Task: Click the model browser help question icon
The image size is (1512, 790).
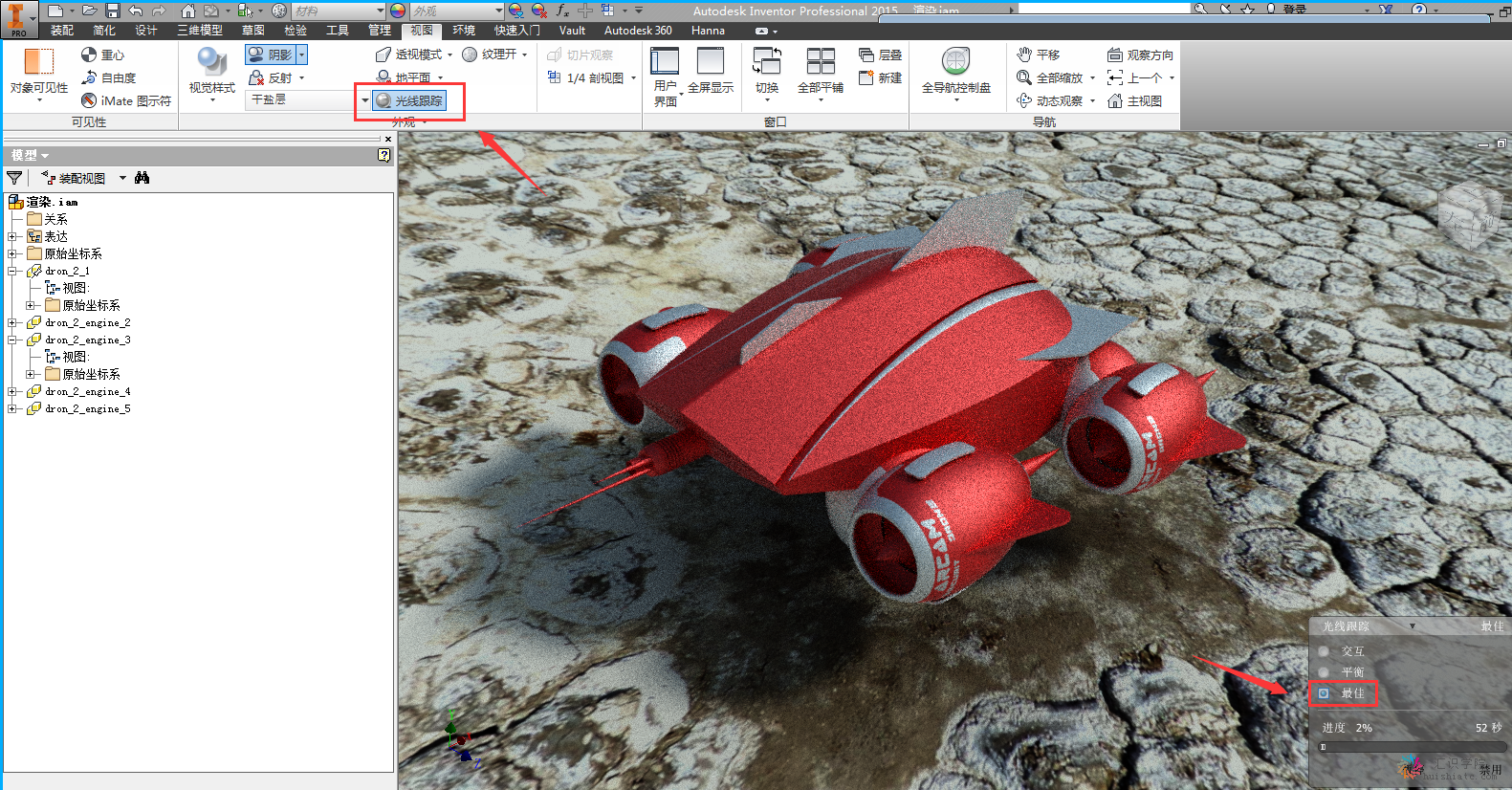Action: [x=384, y=155]
